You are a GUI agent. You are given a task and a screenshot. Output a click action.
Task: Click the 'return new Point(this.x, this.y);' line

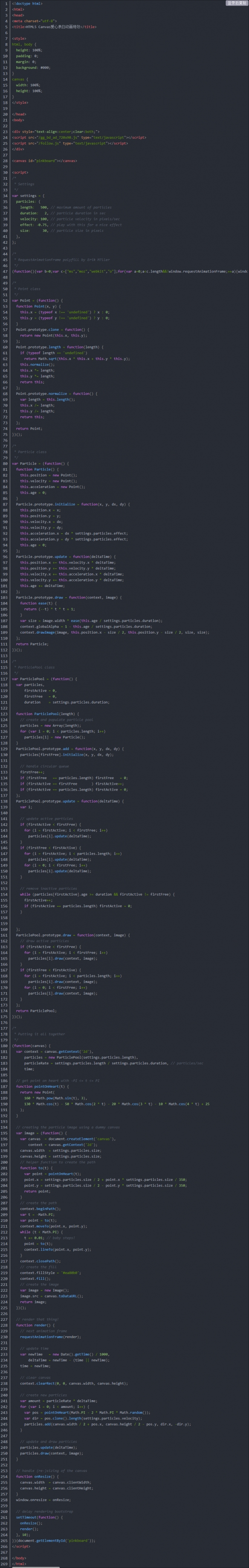click(x=53, y=336)
